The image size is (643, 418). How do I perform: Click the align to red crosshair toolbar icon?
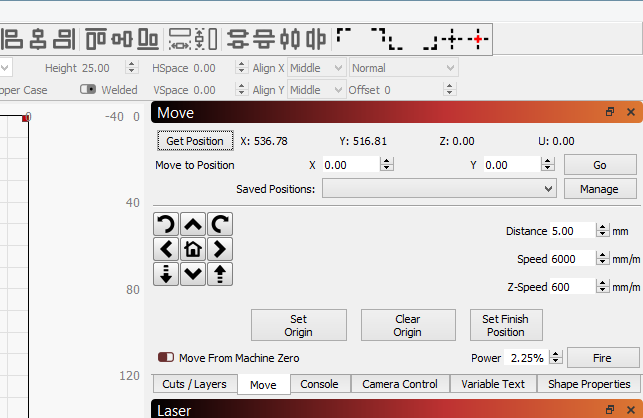(x=478, y=39)
